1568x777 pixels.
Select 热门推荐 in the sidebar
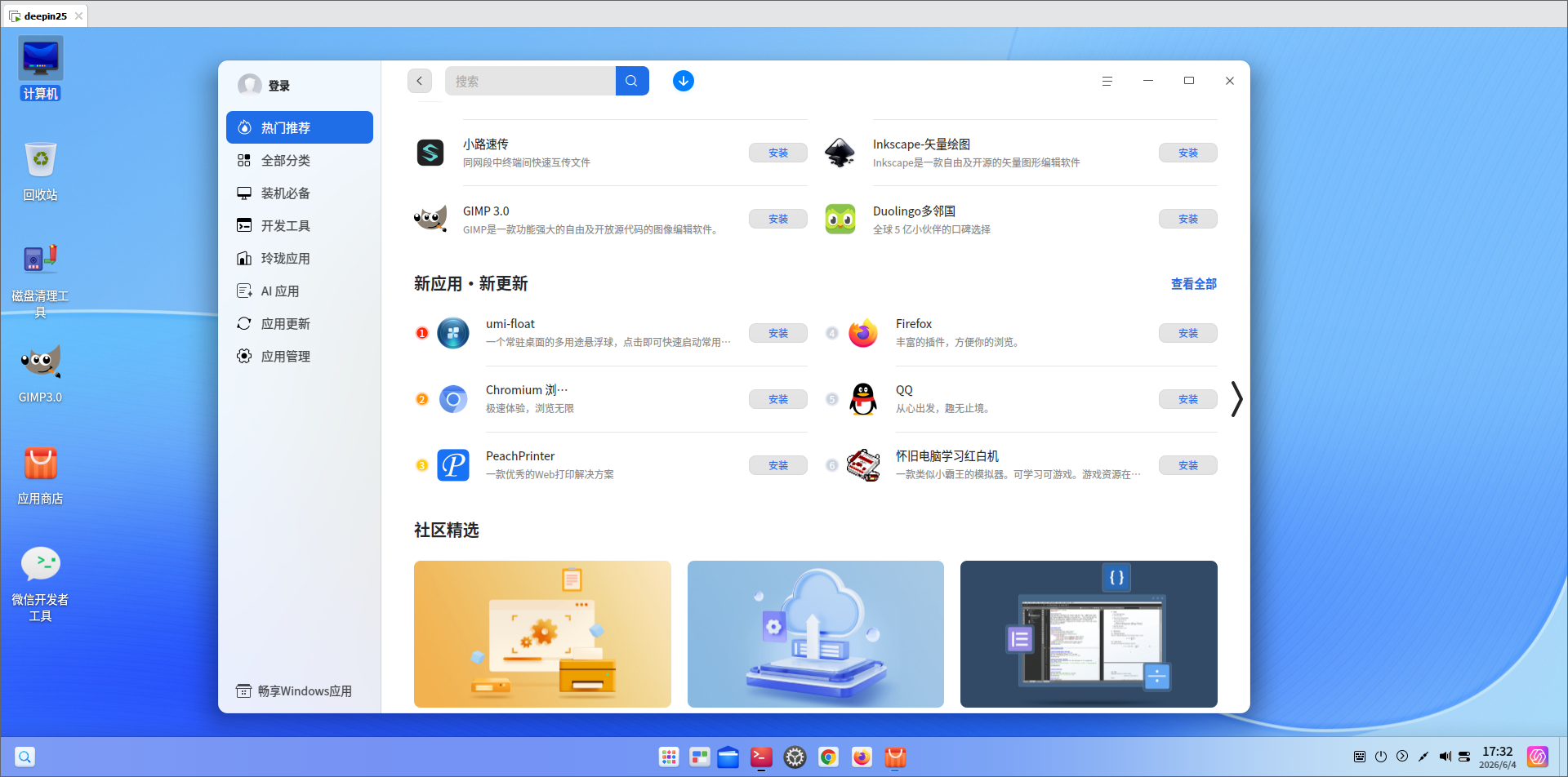(x=300, y=127)
